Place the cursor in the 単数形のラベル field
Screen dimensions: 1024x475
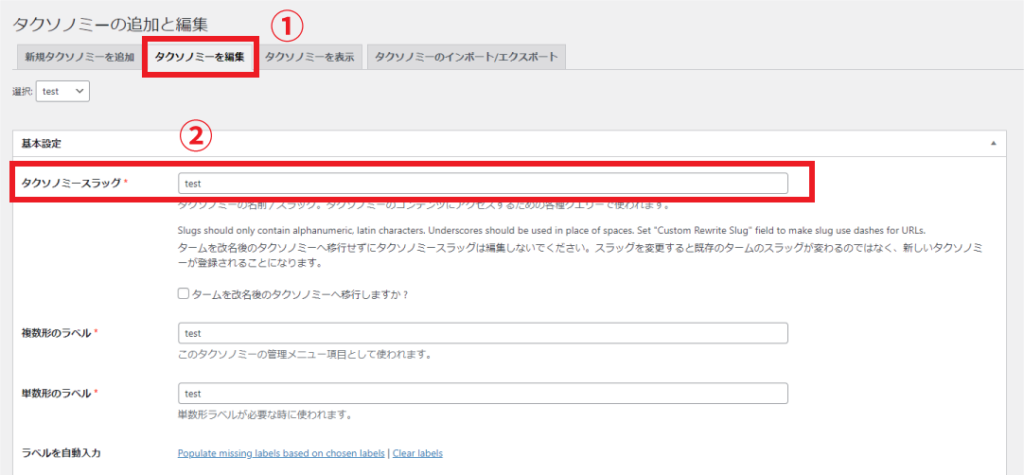click(x=482, y=394)
